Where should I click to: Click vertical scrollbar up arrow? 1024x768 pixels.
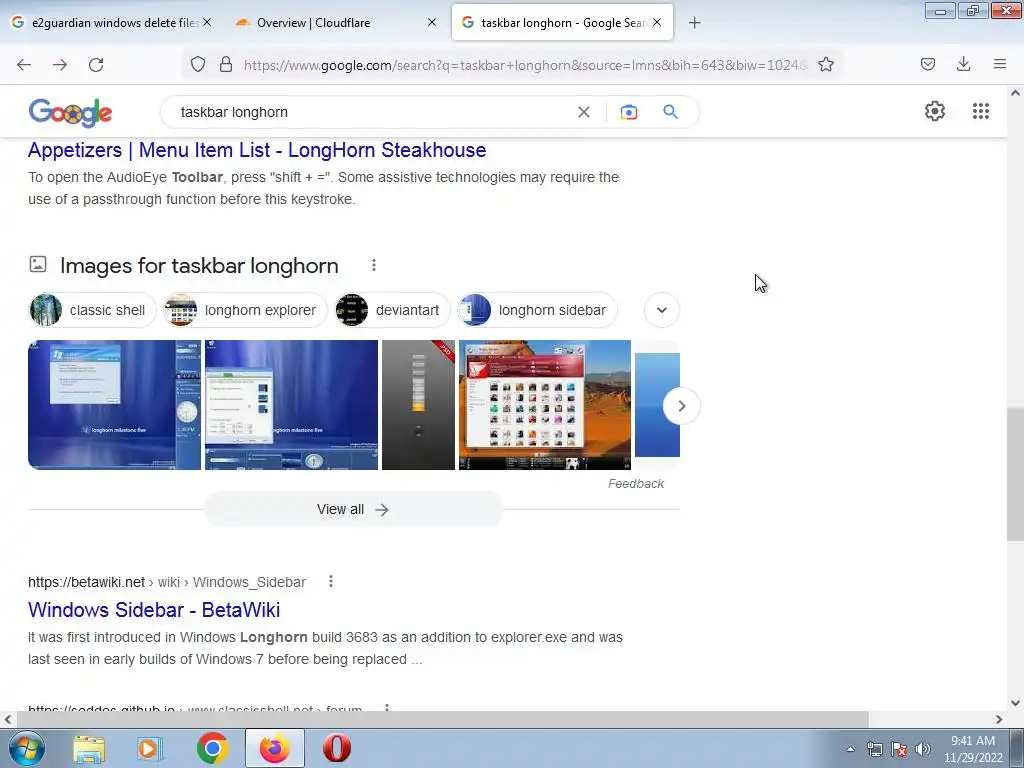[1015, 93]
